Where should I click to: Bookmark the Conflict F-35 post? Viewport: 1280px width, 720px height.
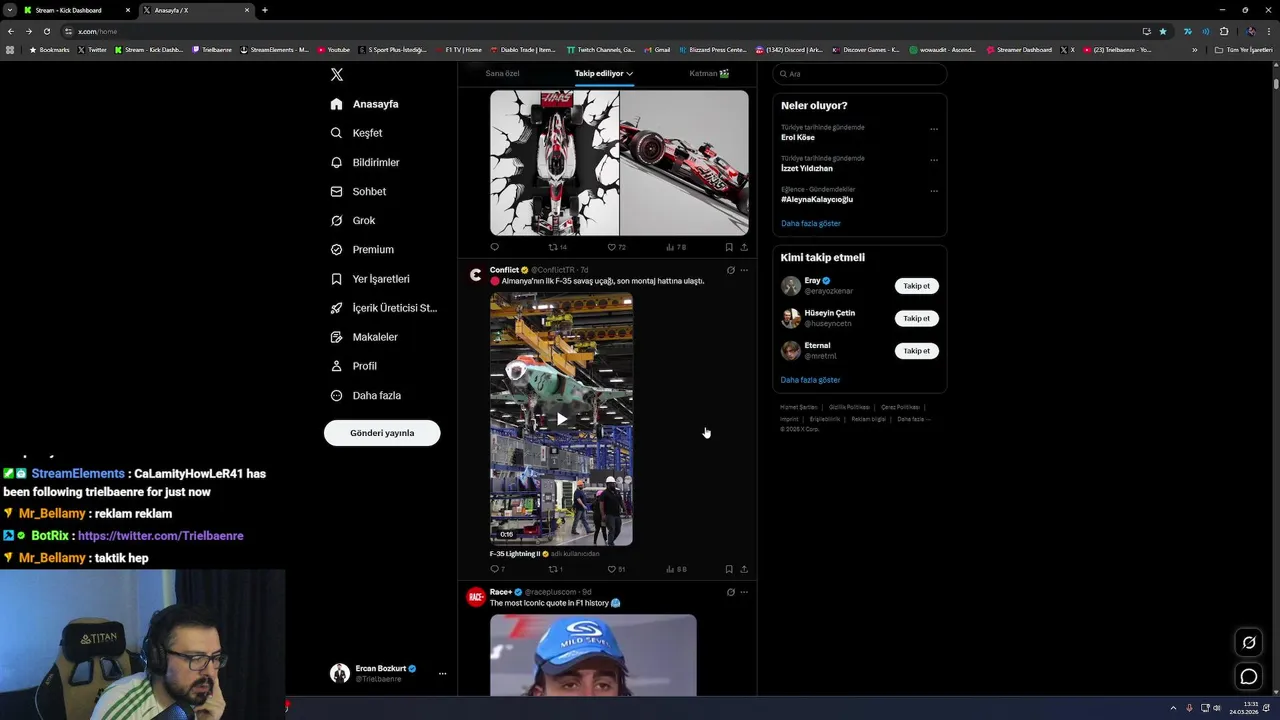(729, 569)
